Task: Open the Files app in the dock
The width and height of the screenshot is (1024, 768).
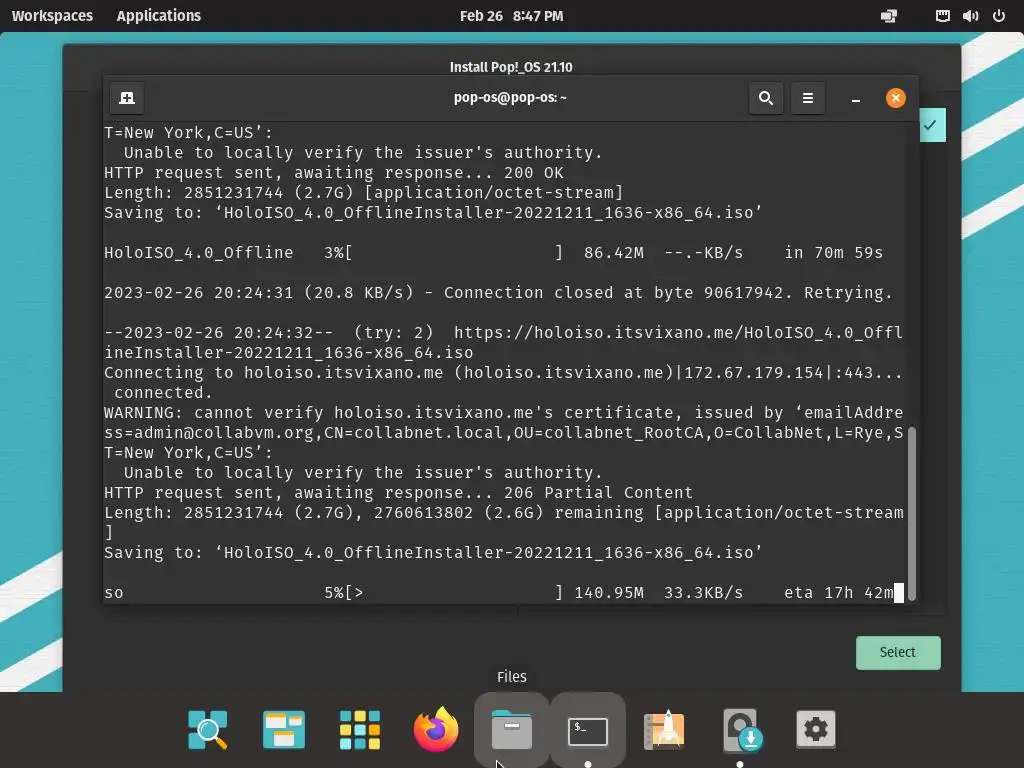Action: [x=512, y=729]
